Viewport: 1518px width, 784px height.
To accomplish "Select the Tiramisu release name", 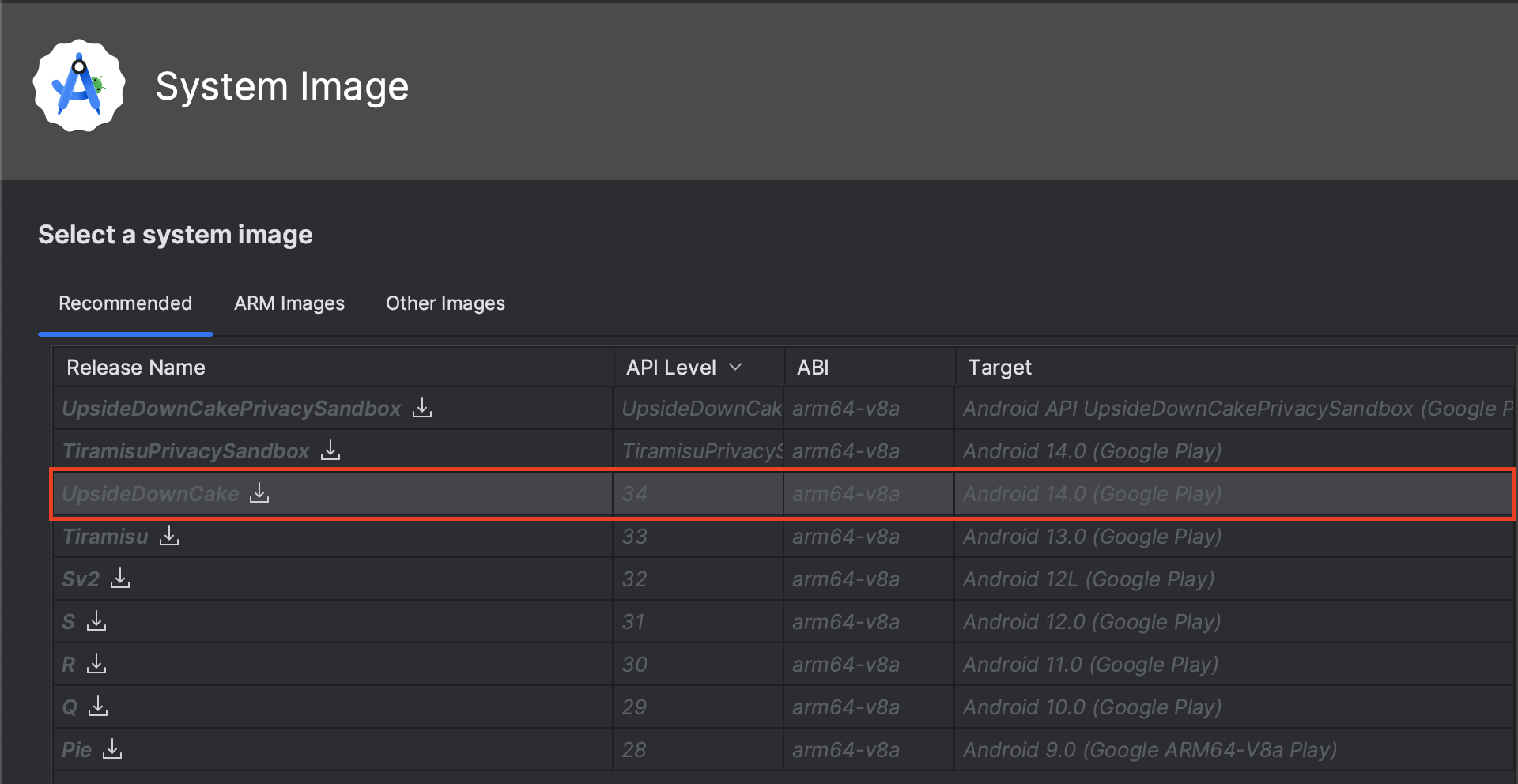I will click(x=105, y=537).
